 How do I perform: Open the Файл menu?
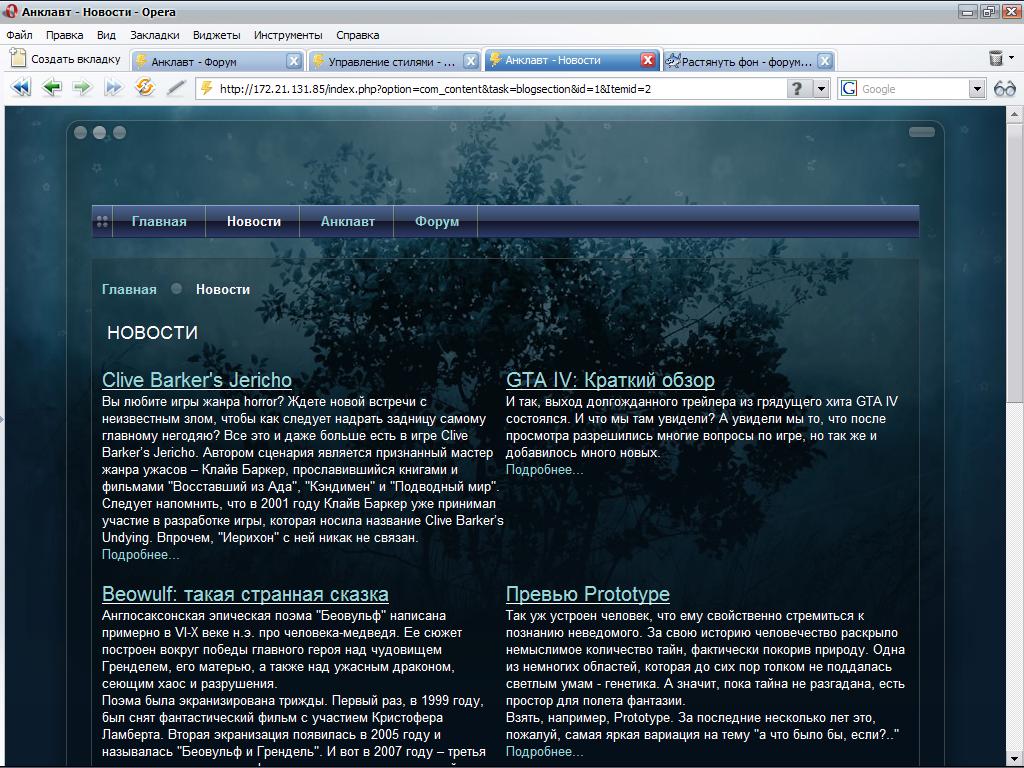pyautogui.click(x=19, y=35)
